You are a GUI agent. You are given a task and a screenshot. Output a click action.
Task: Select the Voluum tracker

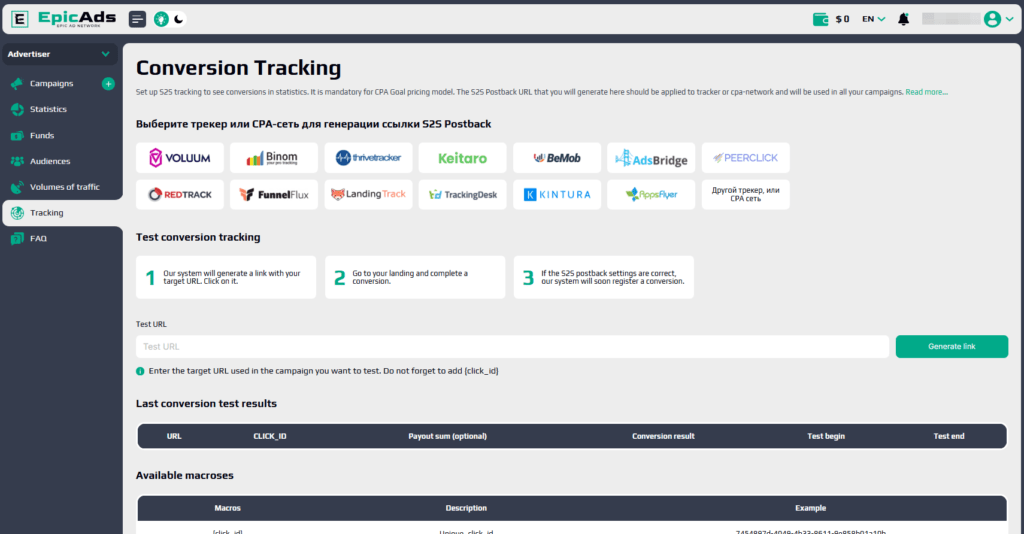click(180, 158)
